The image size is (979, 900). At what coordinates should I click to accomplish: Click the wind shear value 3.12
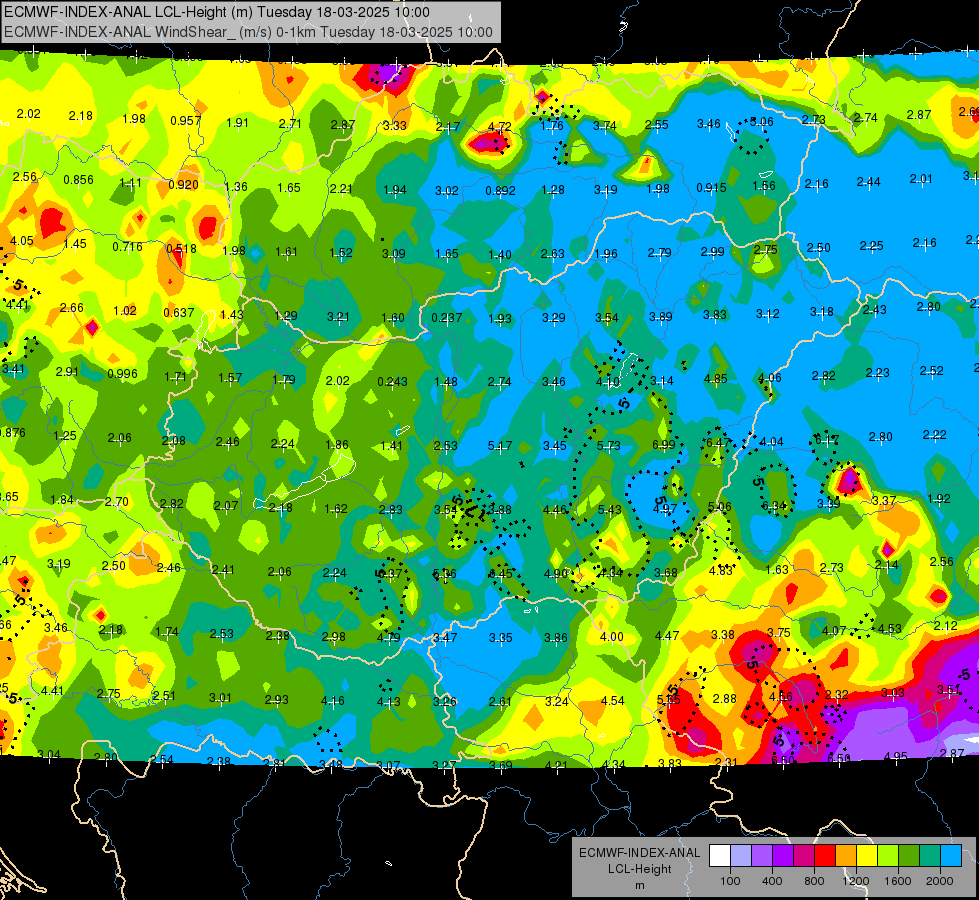pyautogui.click(x=768, y=314)
